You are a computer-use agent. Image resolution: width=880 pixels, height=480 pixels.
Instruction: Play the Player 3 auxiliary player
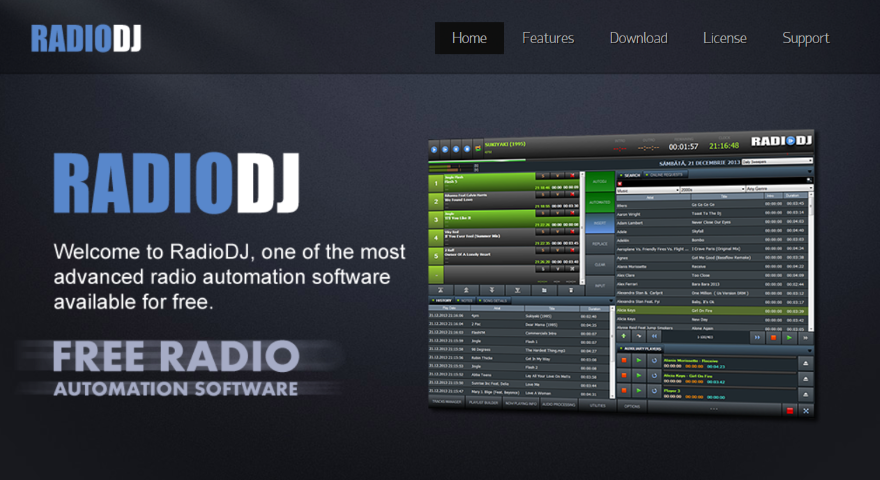click(x=639, y=390)
